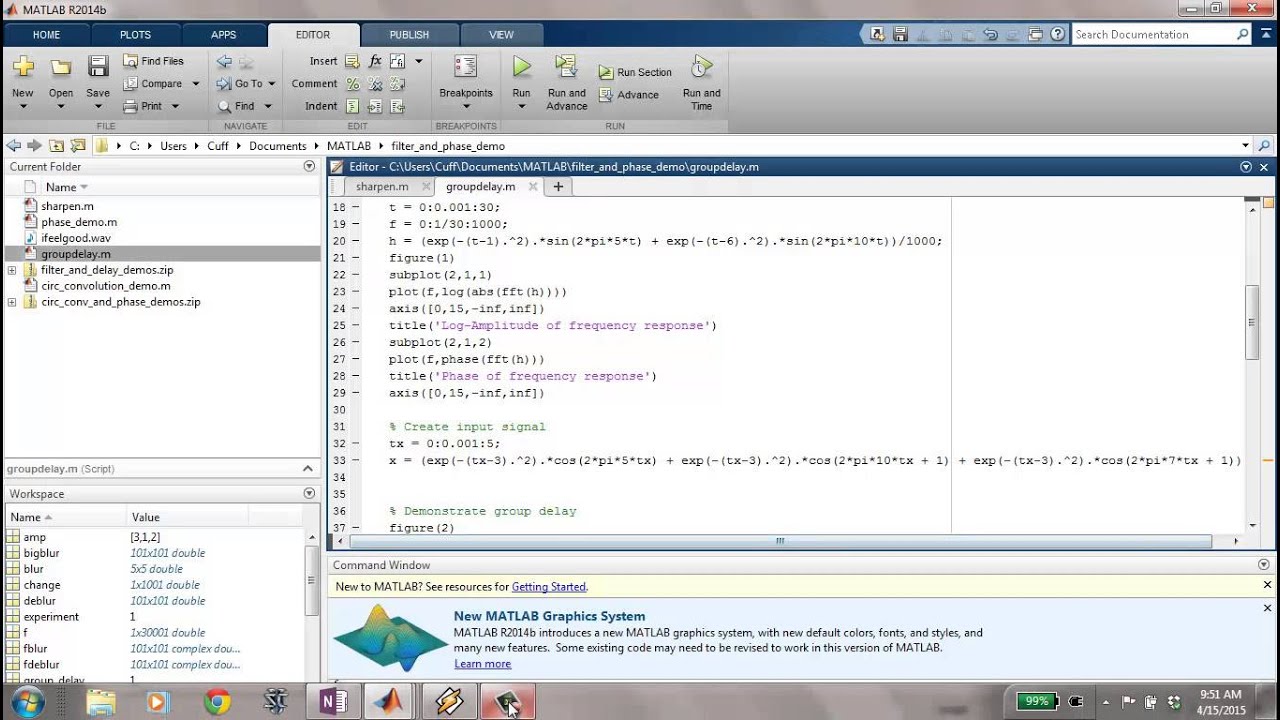This screenshot has width=1280, height=720.
Task: Click the Comment percent icon
Action: pyautogui.click(x=353, y=84)
